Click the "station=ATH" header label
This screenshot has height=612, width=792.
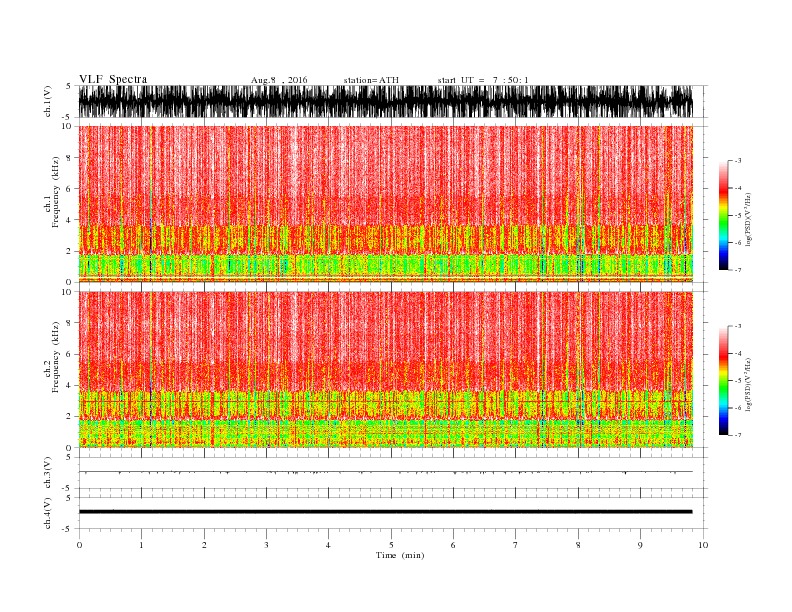click(371, 80)
